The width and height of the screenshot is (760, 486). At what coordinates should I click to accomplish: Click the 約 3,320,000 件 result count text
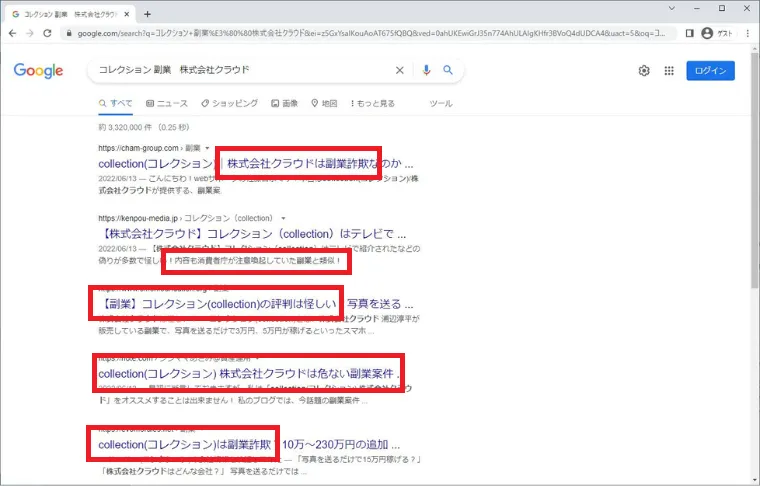[x=143, y=127]
